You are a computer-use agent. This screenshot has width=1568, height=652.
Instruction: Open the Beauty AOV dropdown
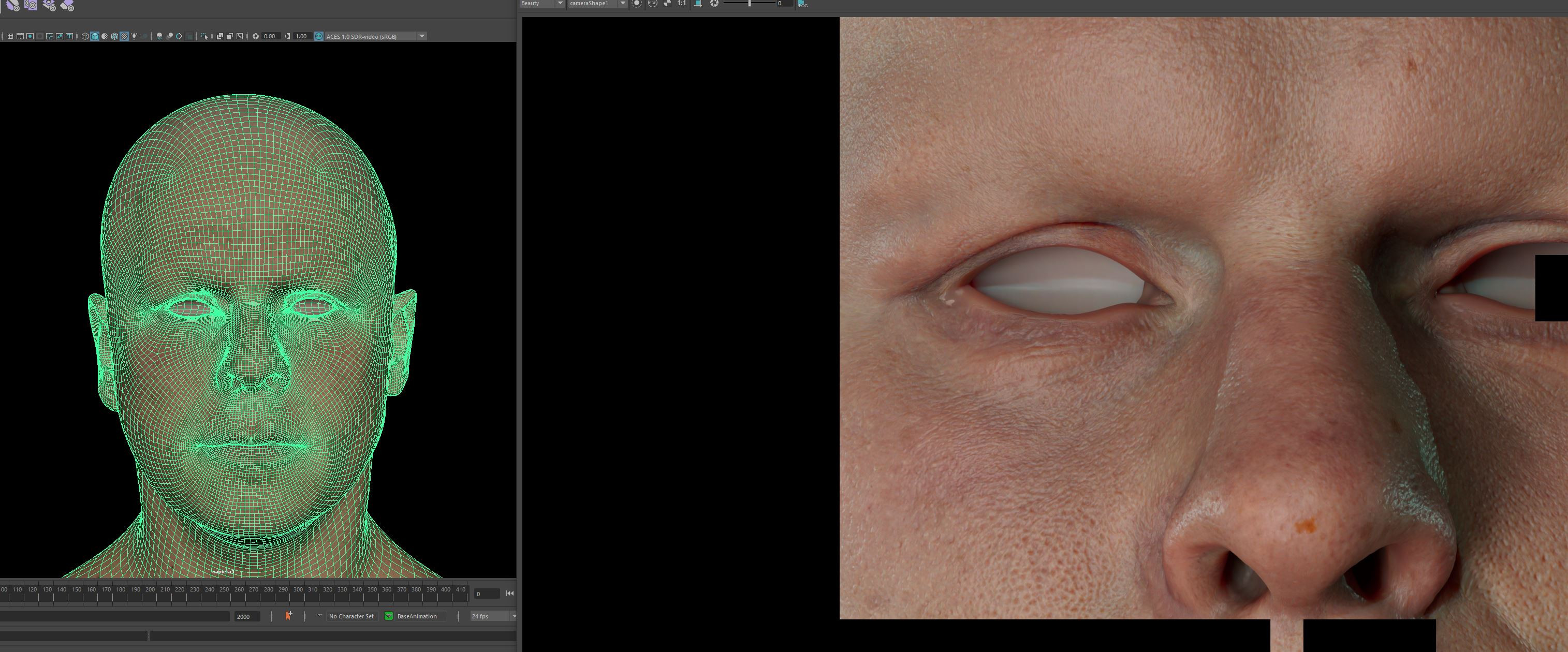pyautogui.click(x=560, y=4)
